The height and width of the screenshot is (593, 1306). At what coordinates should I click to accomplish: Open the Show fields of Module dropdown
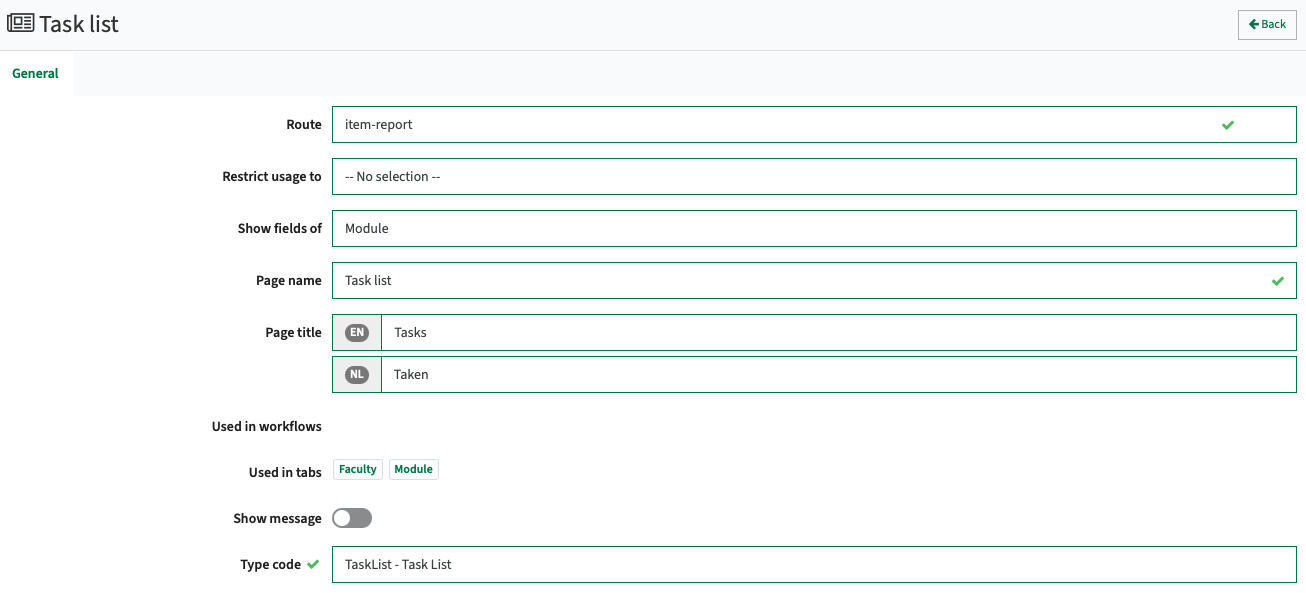click(814, 229)
